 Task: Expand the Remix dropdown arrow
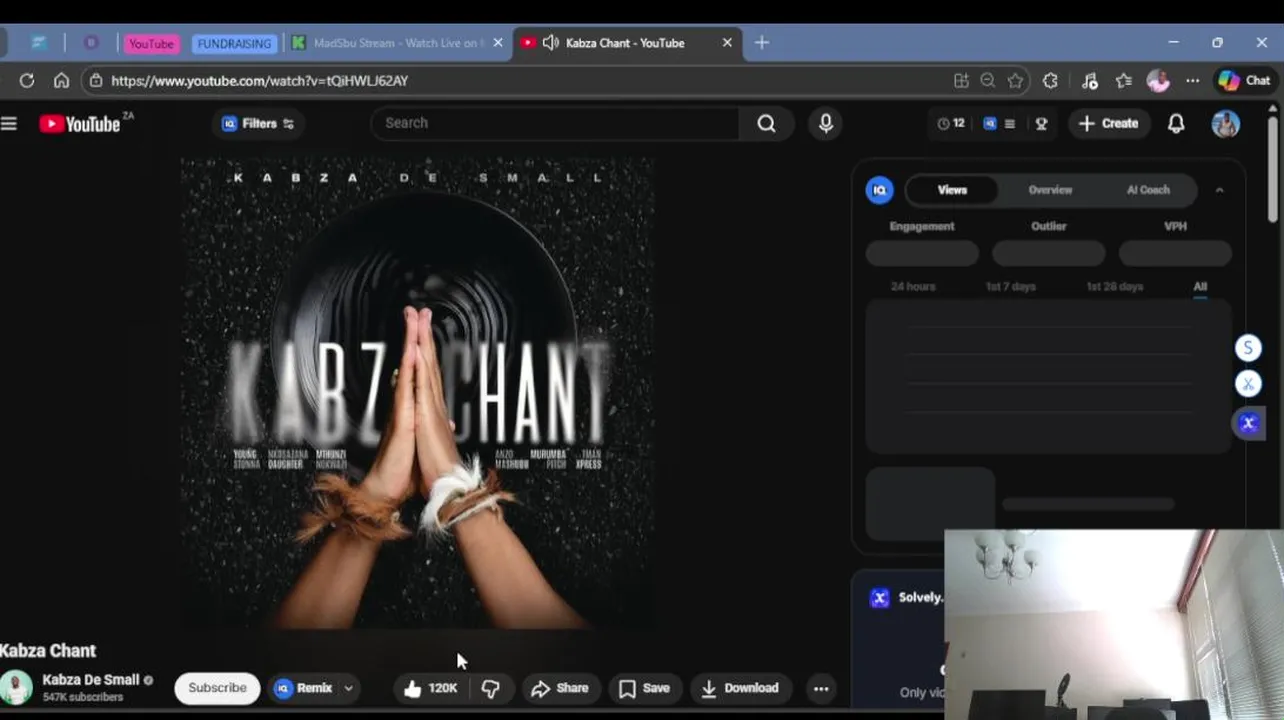click(x=348, y=688)
